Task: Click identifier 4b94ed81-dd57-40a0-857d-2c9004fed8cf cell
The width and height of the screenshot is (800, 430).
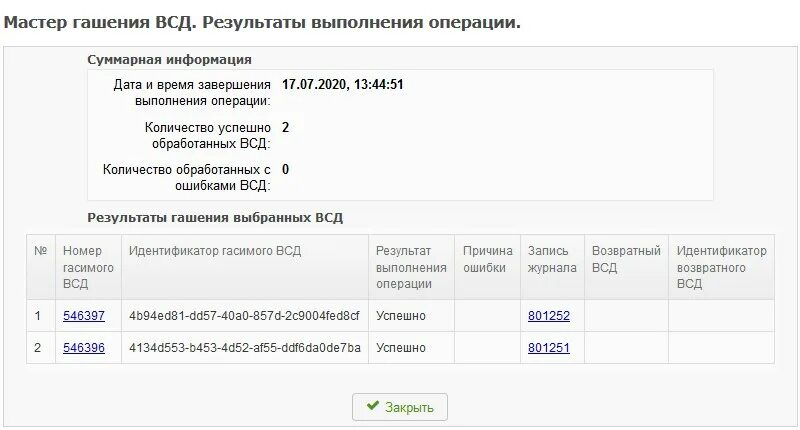Action: [x=244, y=316]
